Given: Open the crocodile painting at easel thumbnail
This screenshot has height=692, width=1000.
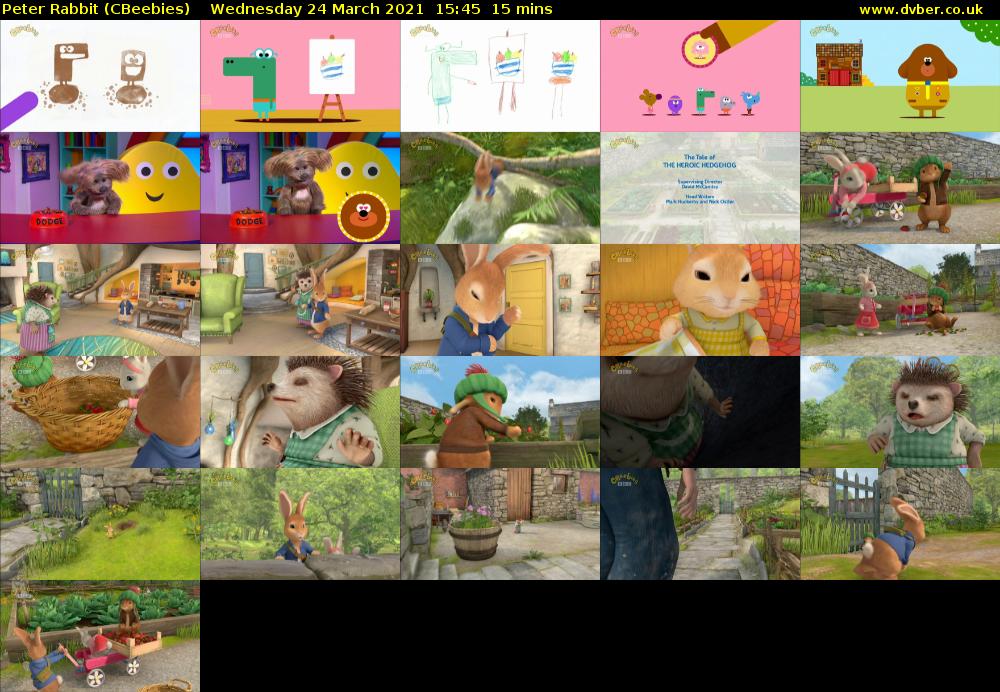Looking at the screenshot, I should (300, 75).
